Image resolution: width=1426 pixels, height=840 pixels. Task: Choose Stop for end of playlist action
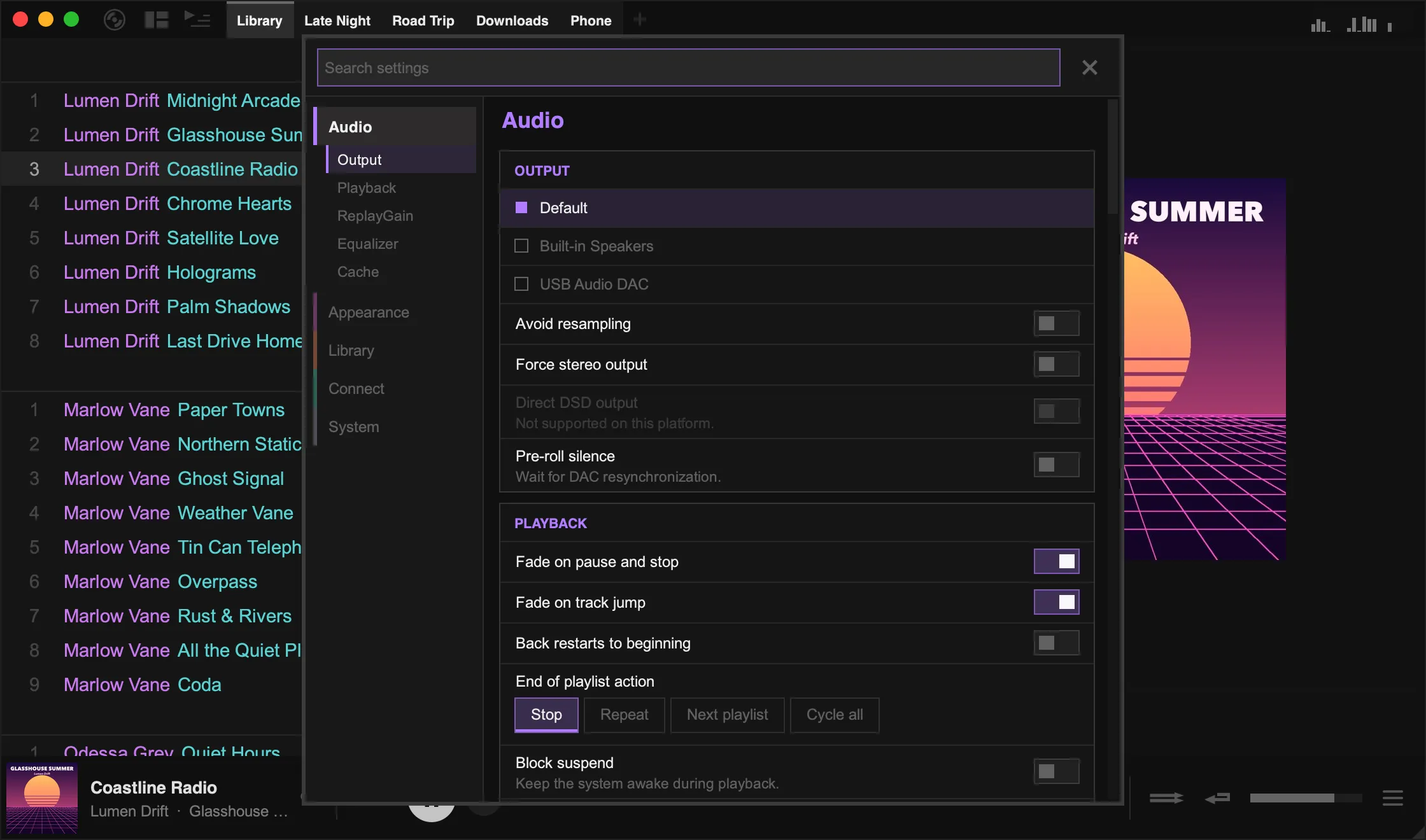coord(546,715)
